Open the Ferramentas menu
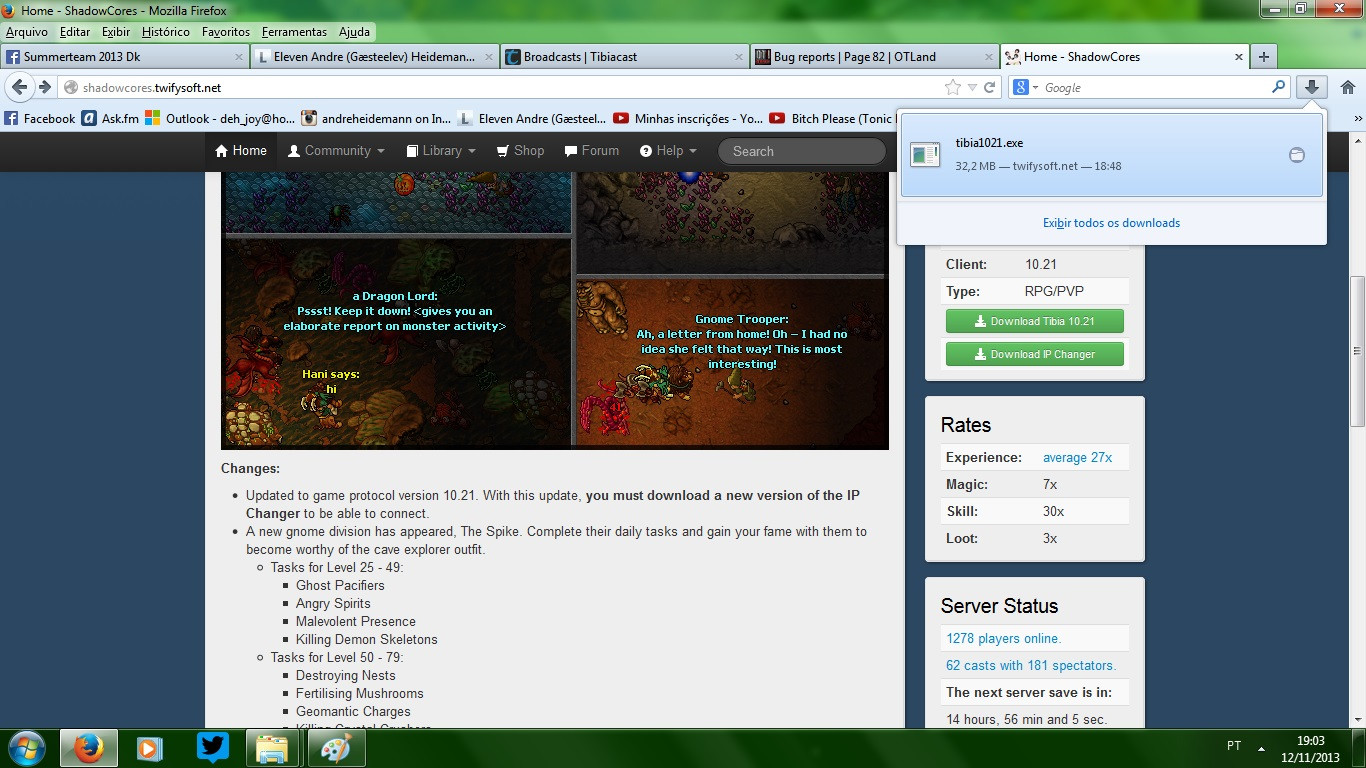The height and width of the screenshot is (768, 1366). point(294,32)
